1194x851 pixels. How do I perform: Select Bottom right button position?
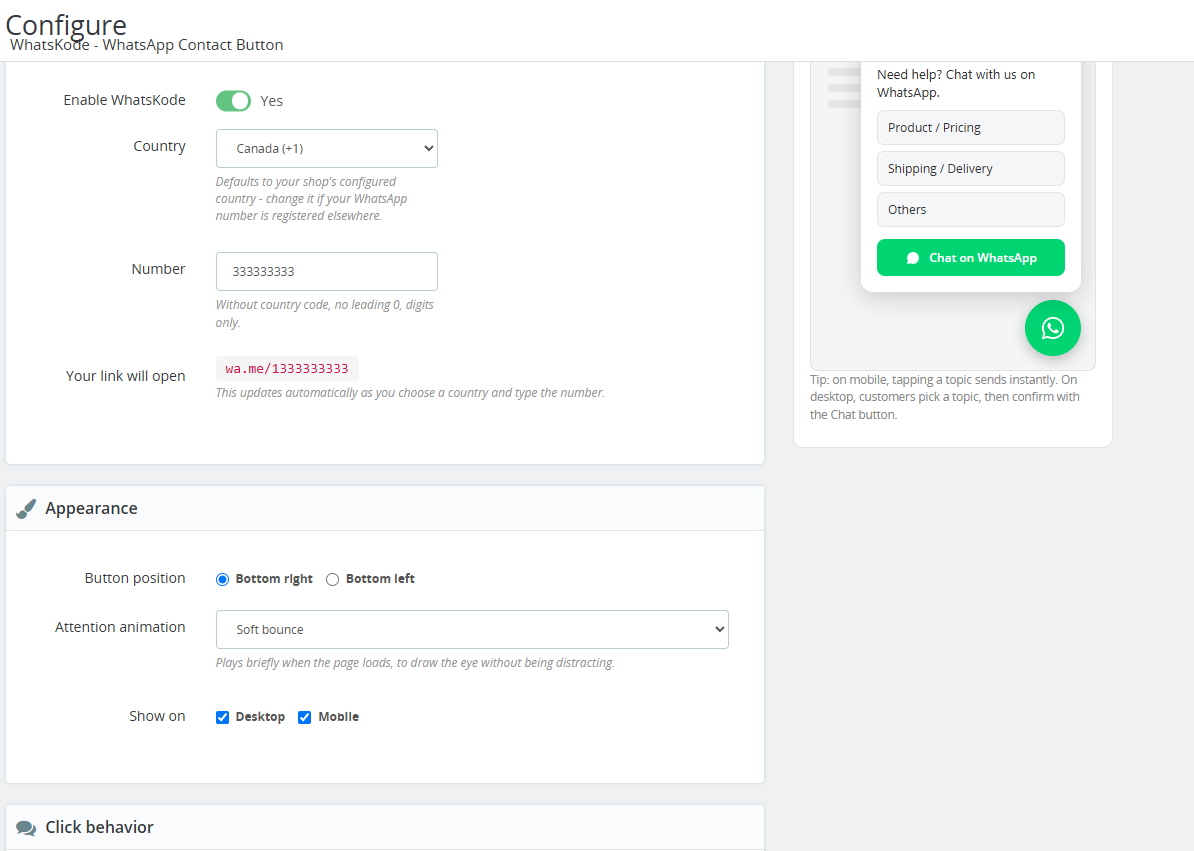[222, 579]
